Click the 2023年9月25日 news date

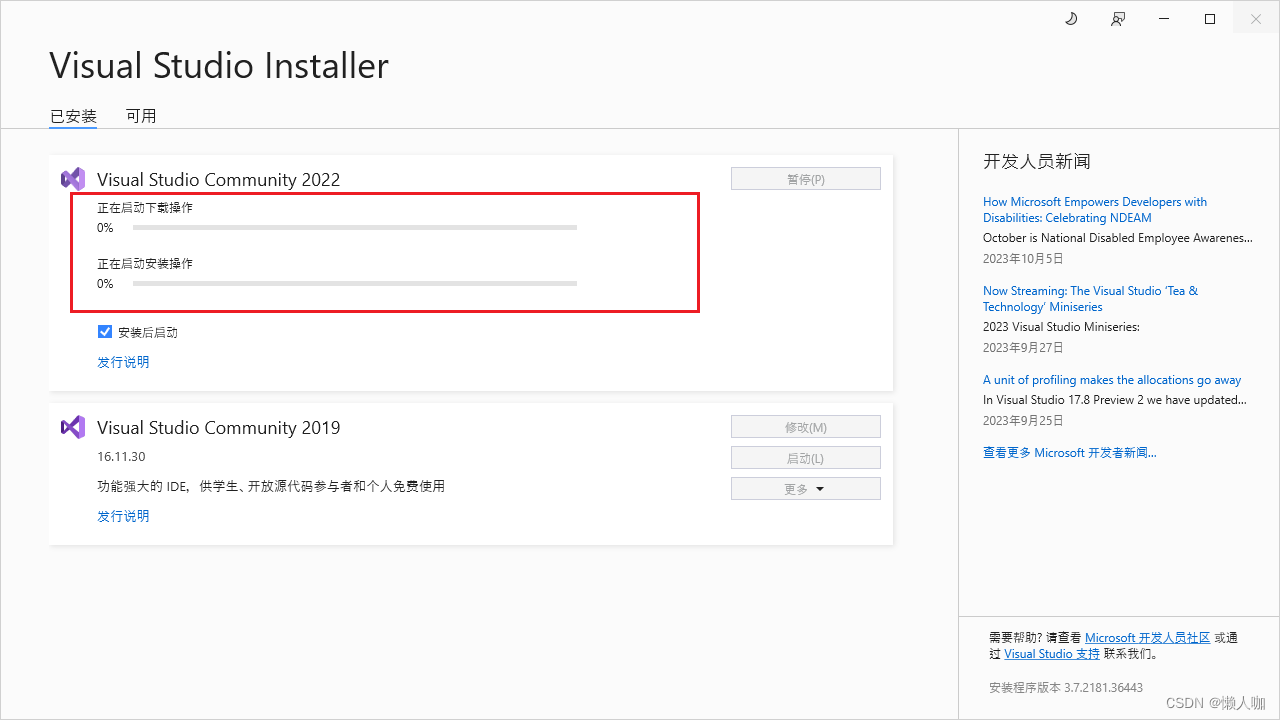(1023, 421)
